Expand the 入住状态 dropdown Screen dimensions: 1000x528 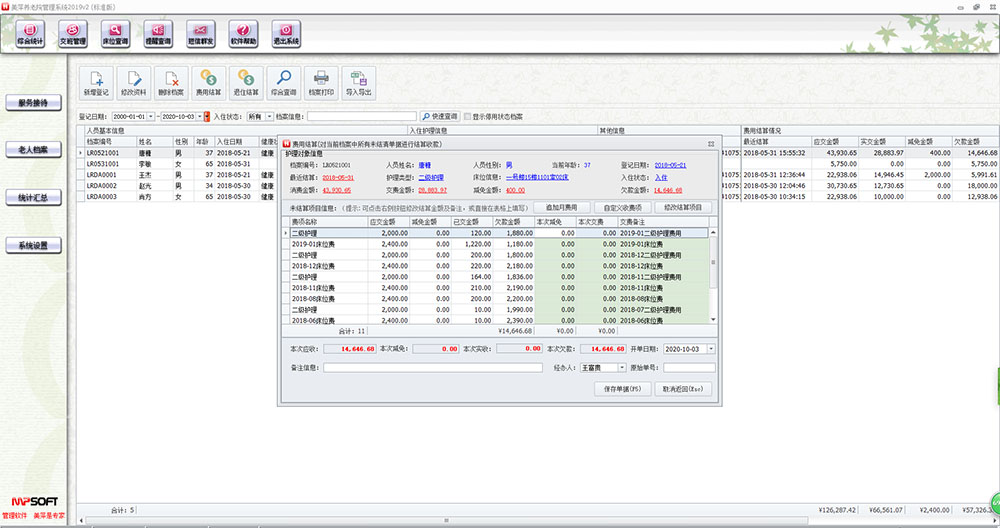269,117
